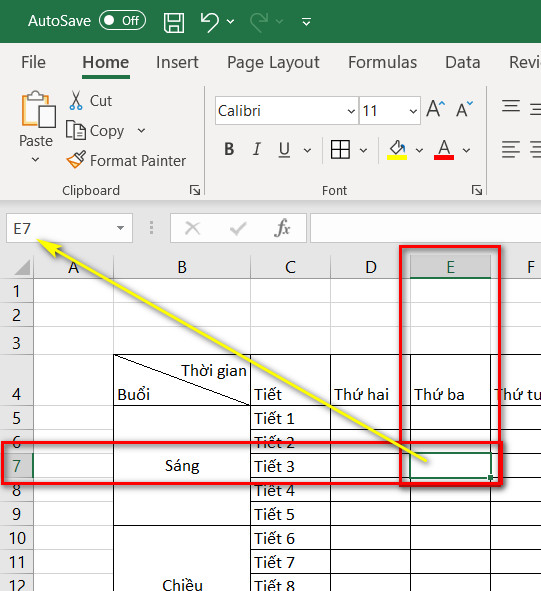
Task: Select column D header
Action: tap(371, 267)
